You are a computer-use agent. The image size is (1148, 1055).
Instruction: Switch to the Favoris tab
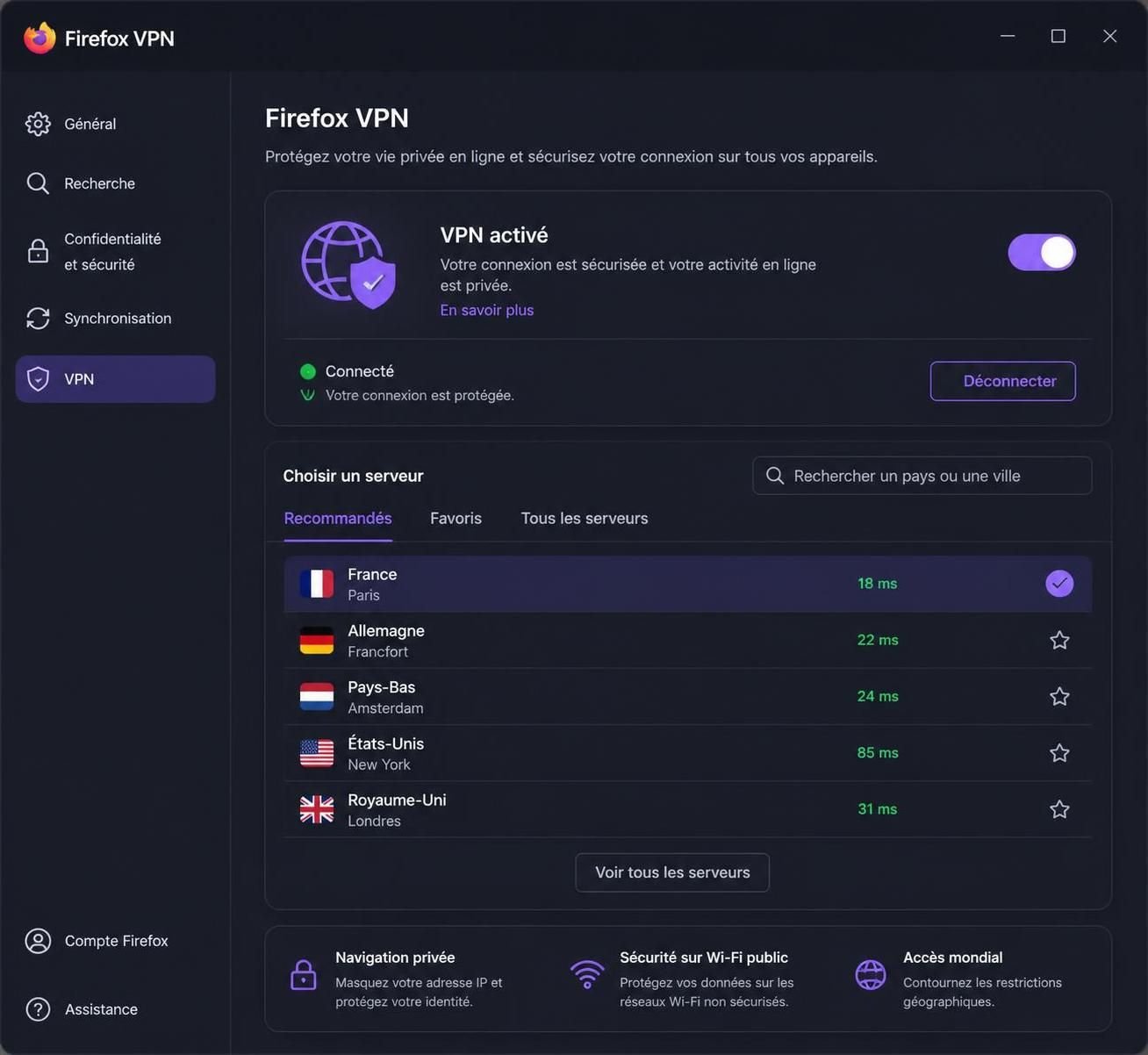[456, 519]
